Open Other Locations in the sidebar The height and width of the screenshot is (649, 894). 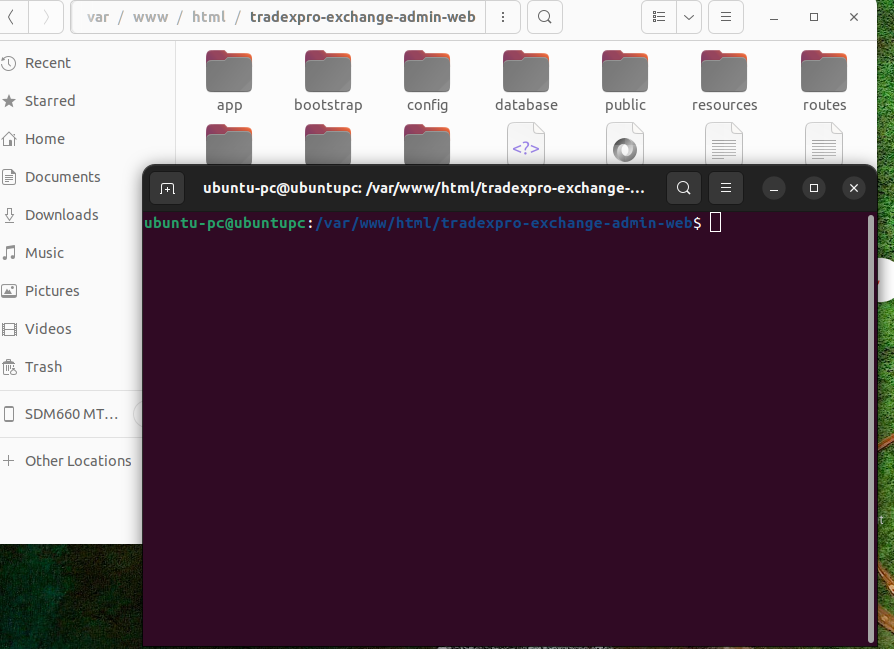78,461
